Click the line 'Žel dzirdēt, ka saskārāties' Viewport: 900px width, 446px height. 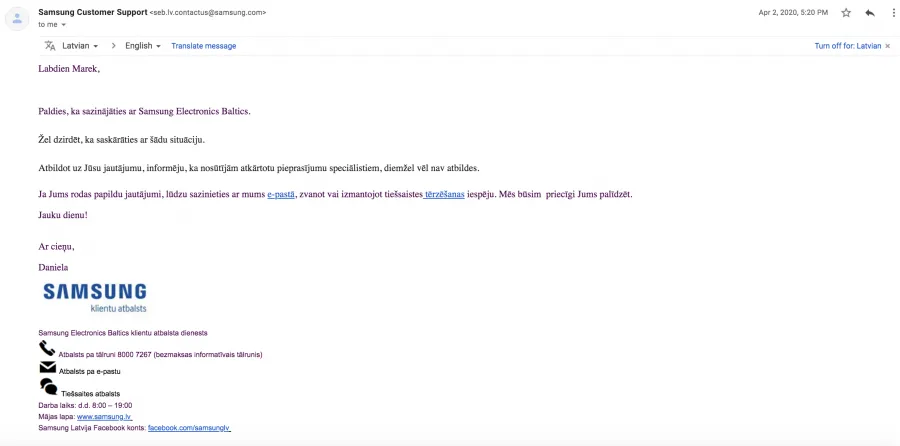[122, 139]
